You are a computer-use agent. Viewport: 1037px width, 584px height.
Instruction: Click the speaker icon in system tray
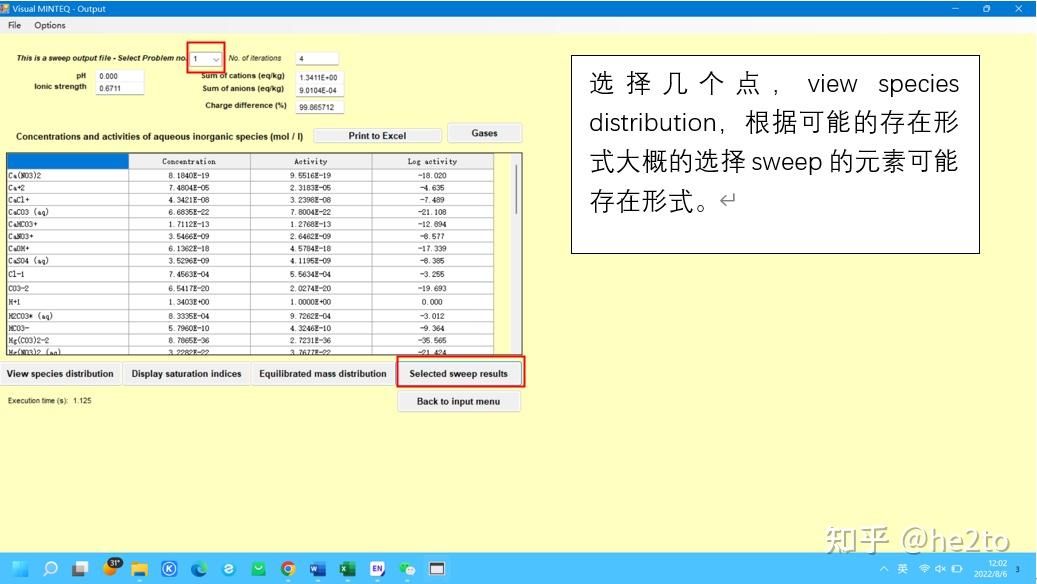pyautogui.click(x=939, y=568)
